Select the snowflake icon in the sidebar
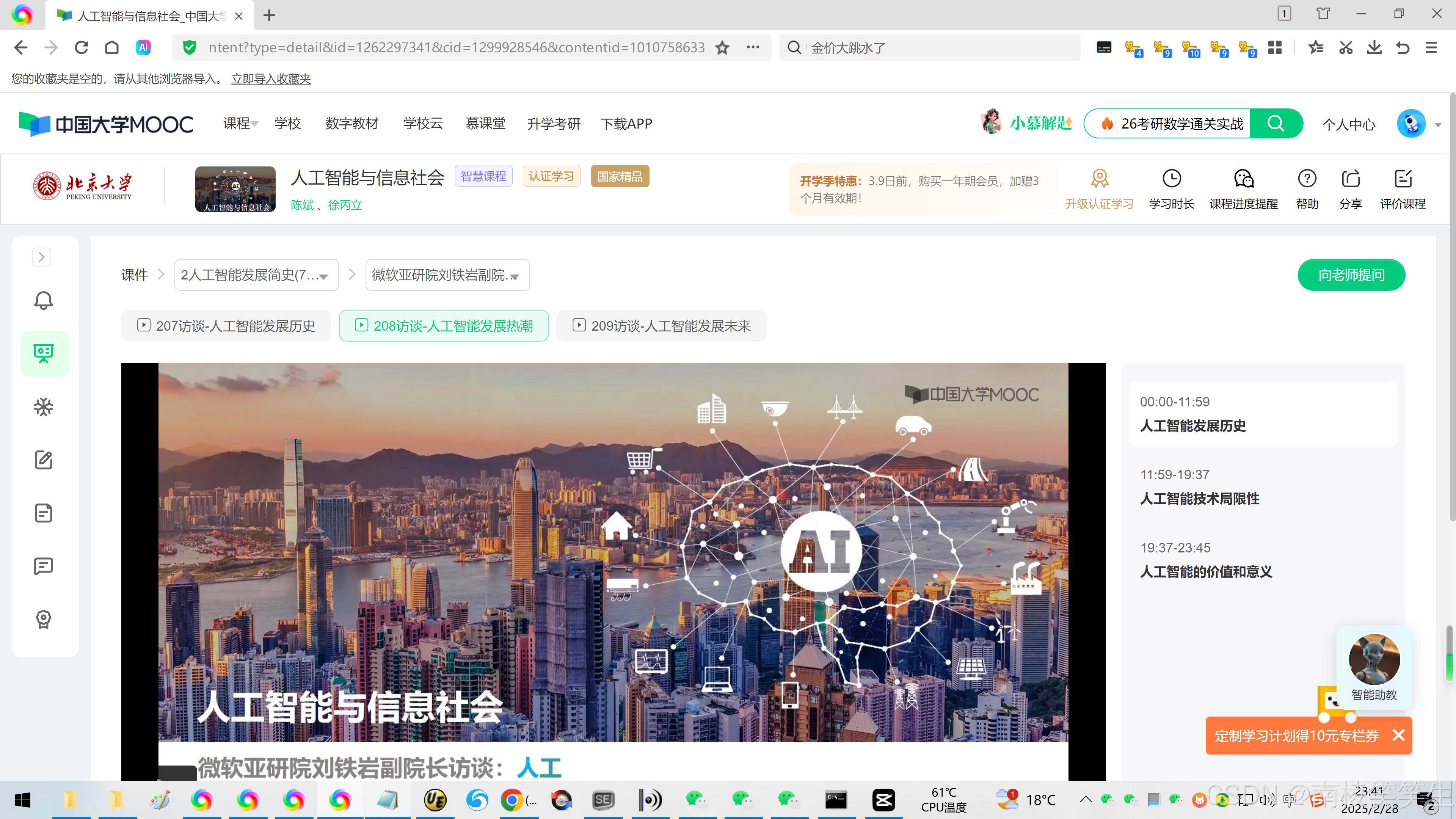 click(x=44, y=406)
